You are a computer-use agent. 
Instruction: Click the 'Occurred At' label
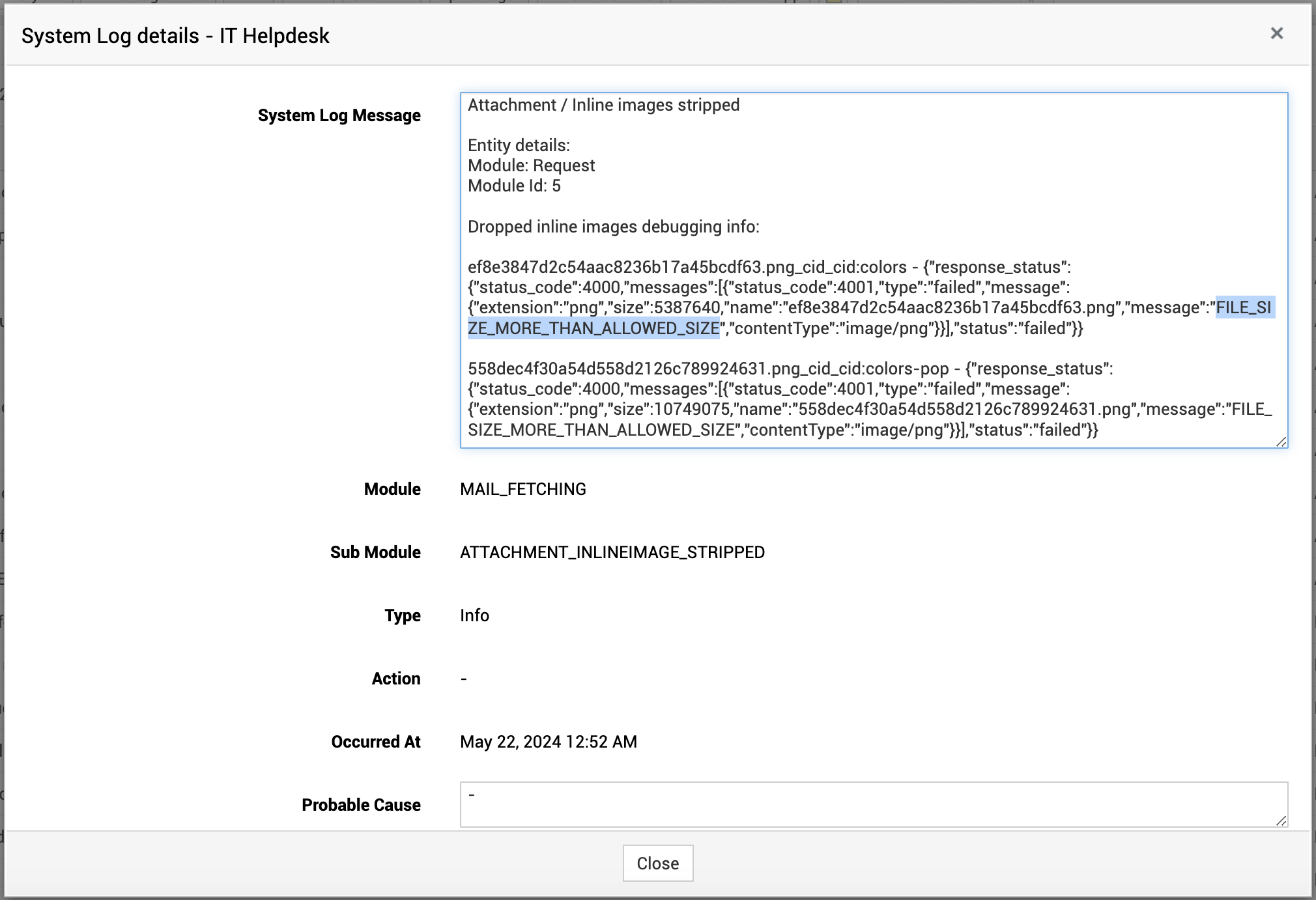coord(375,742)
